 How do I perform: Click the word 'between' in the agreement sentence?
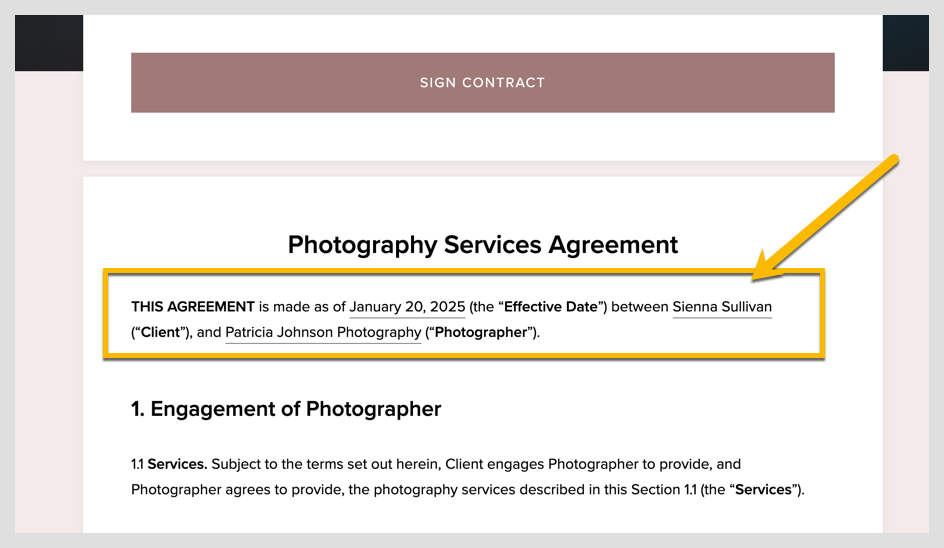click(639, 307)
